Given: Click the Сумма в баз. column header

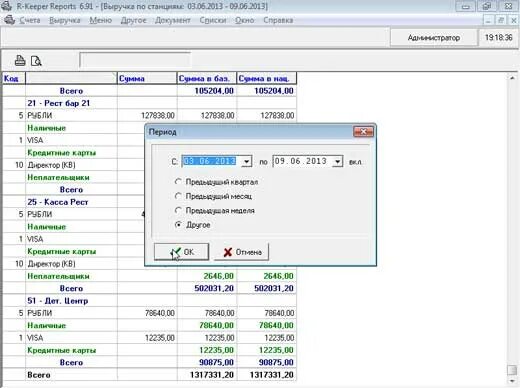Looking at the screenshot, I should click(x=207, y=79).
